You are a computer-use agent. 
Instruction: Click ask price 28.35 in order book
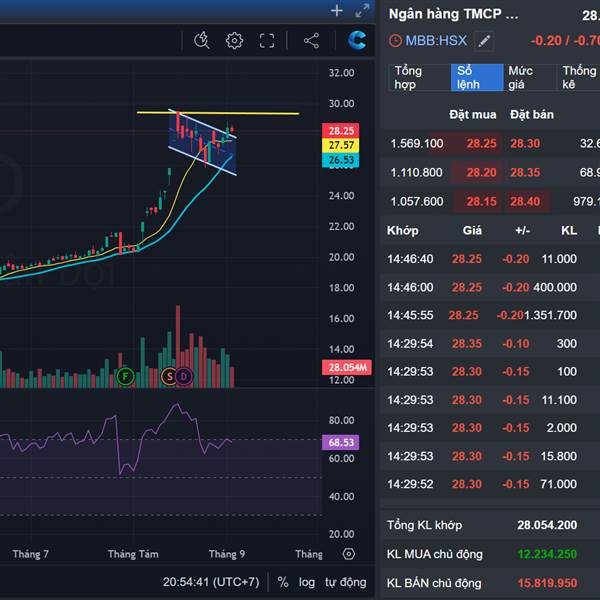coord(525,173)
